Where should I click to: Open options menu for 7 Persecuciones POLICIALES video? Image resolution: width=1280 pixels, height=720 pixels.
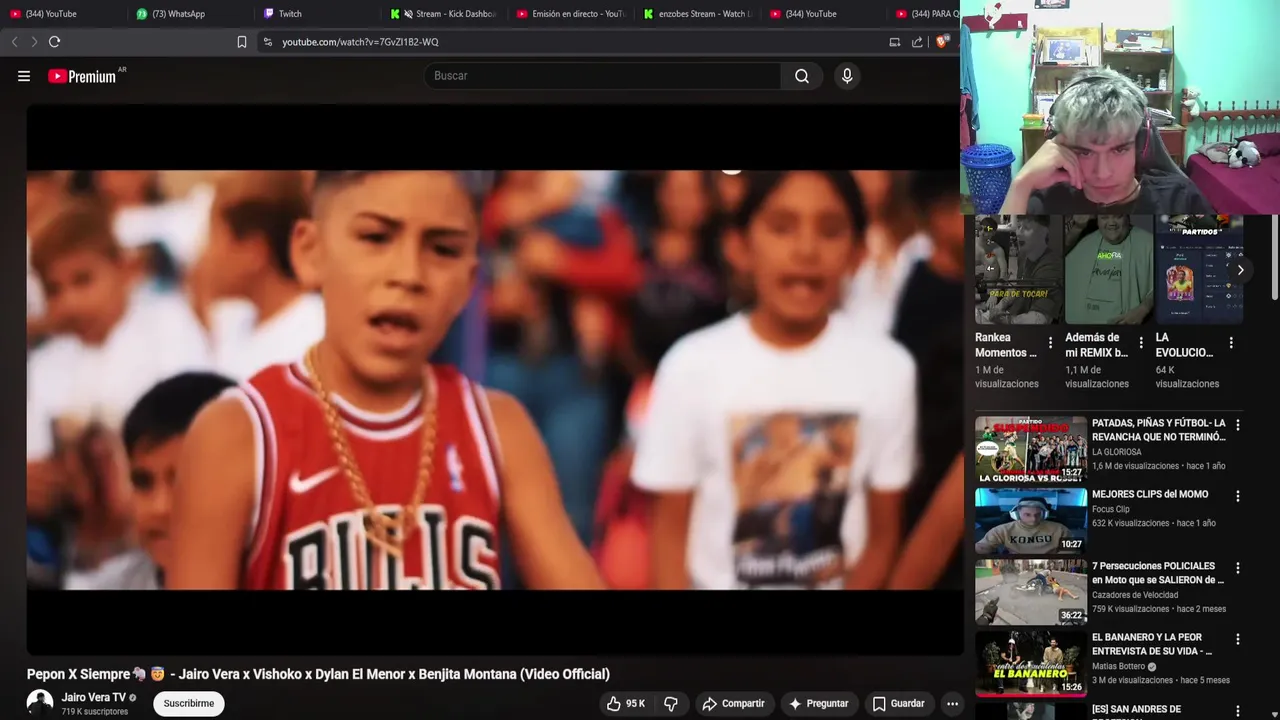pyautogui.click(x=1238, y=568)
